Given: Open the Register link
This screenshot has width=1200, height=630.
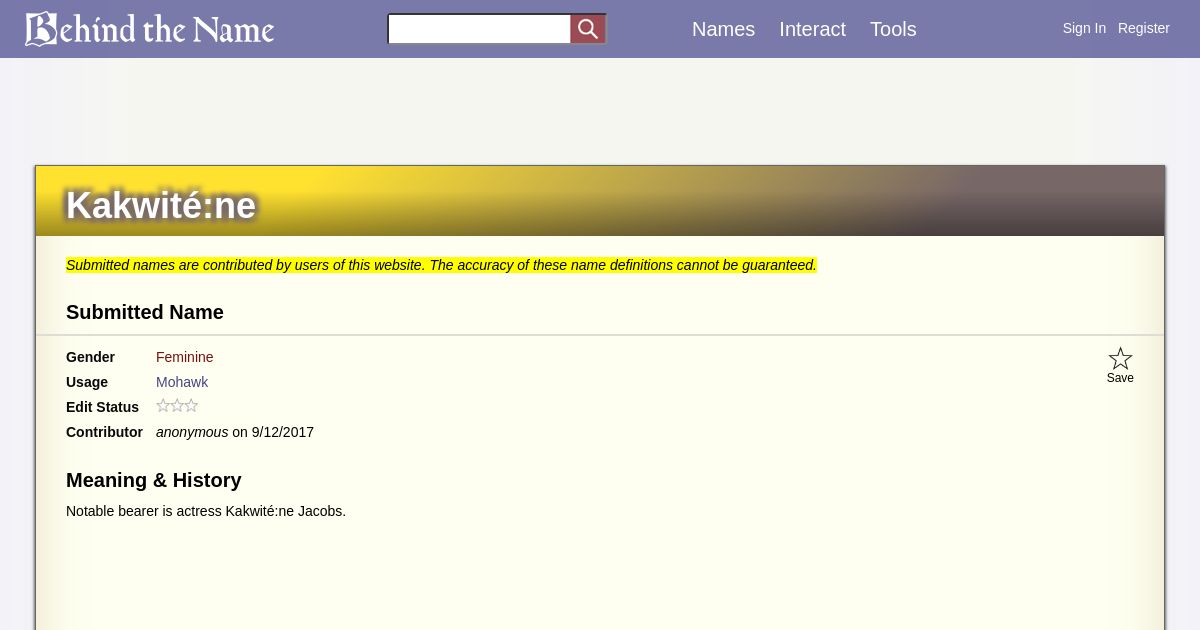Looking at the screenshot, I should click(x=1143, y=28).
